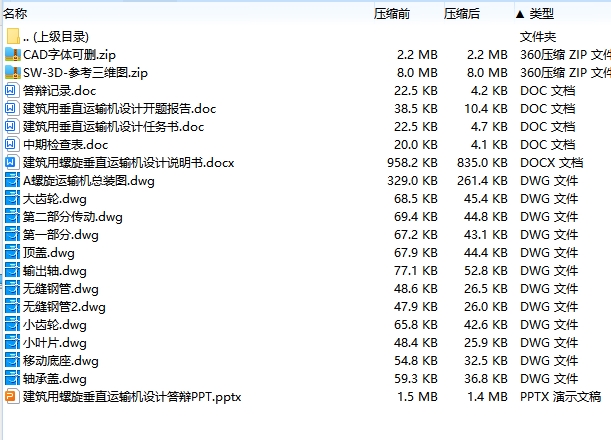Select the file name CAD字体可删.zip

pos(69,55)
